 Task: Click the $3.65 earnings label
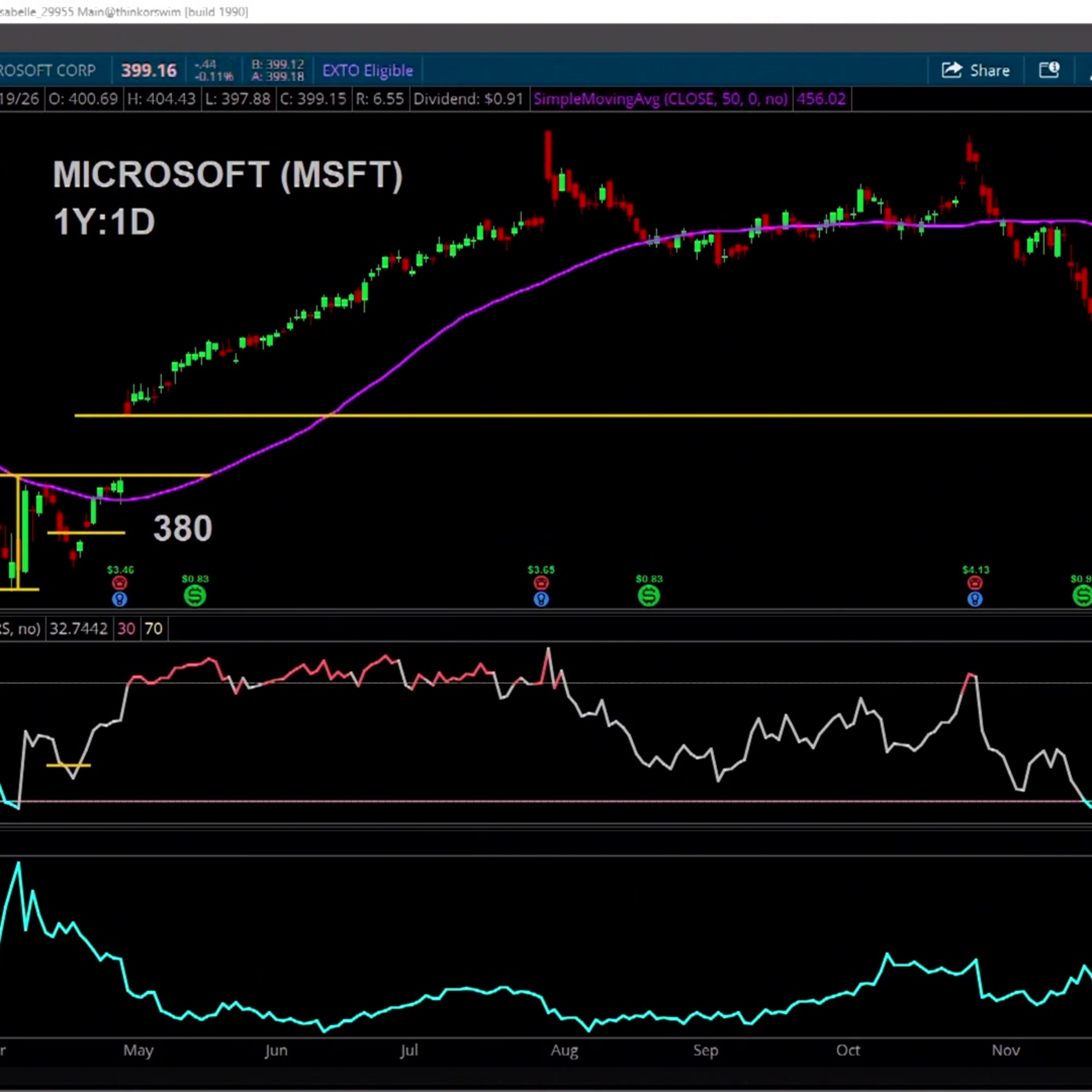[541, 570]
